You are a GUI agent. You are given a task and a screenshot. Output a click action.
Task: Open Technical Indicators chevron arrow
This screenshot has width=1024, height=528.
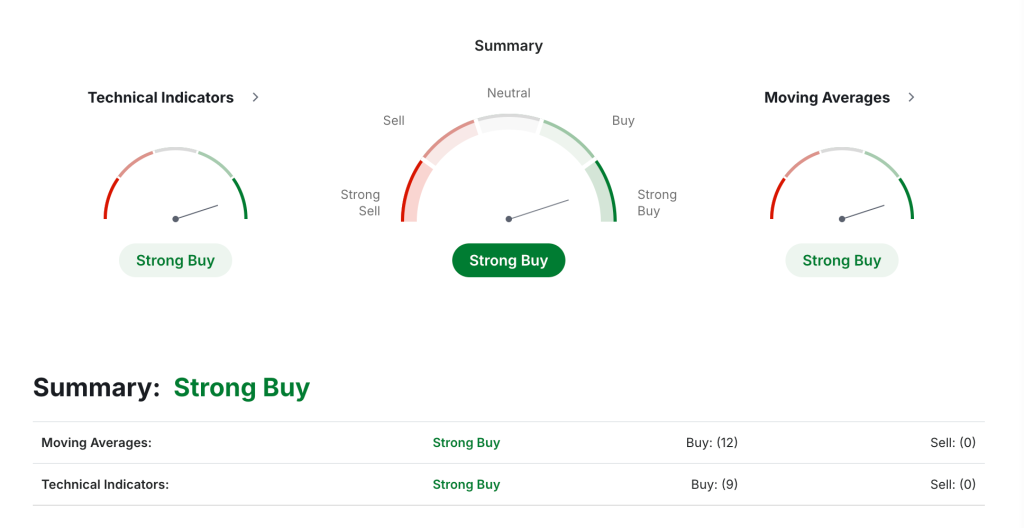[x=255, y=97]
